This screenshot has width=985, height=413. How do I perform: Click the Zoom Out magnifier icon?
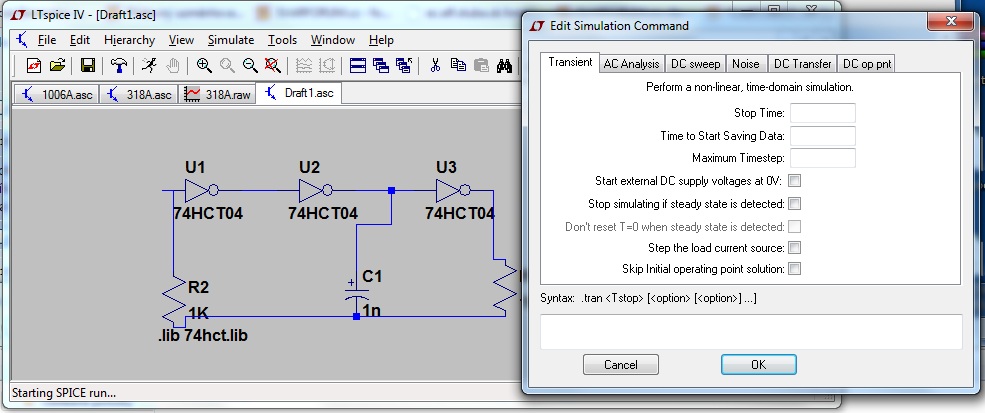pyautogui.click(x=249, y=65)
